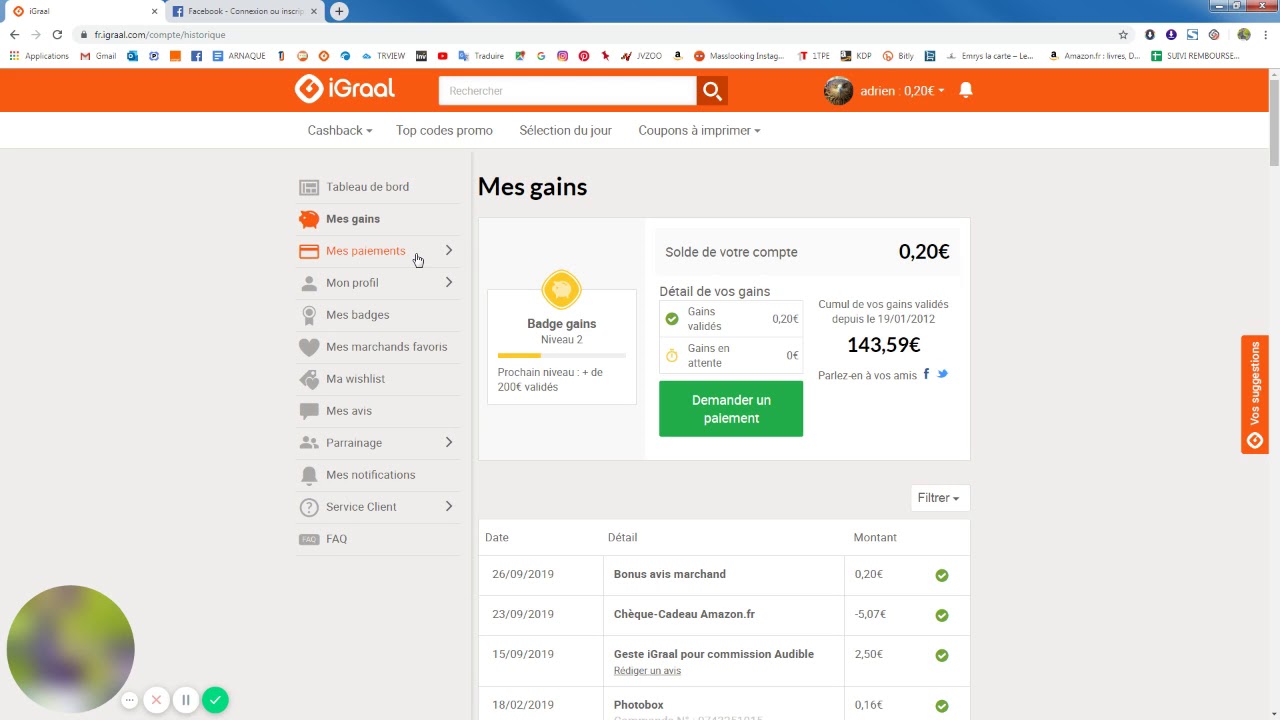Pause the screen recording
Viewport: 1280px width, 720px height.
(185, 700)
